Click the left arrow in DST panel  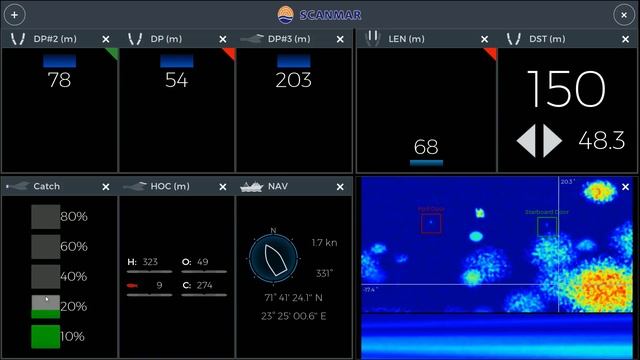coord(526,140)
